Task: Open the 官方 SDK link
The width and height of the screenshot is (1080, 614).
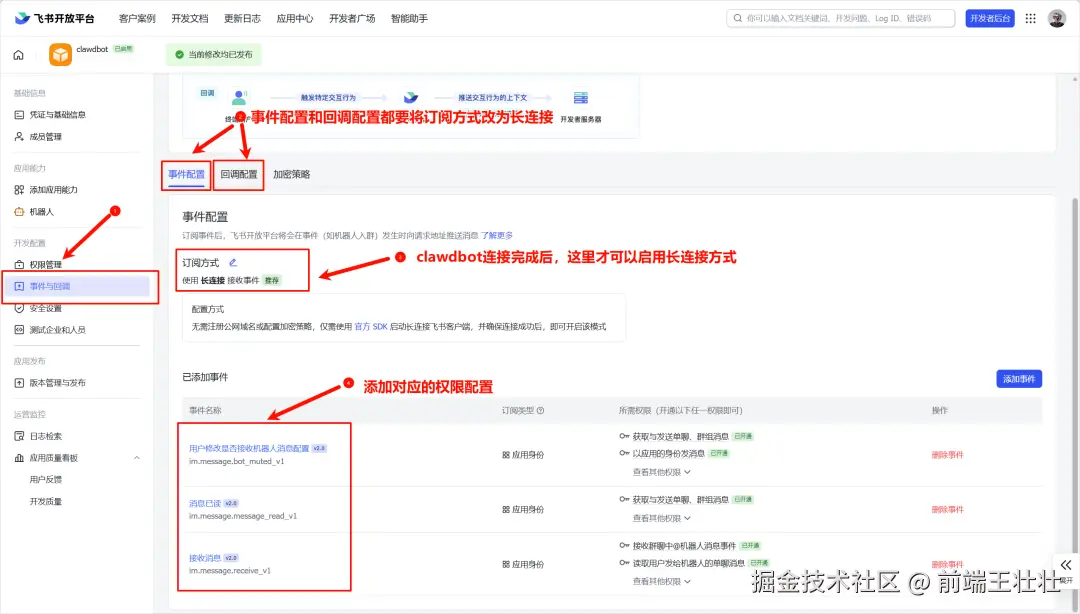Action: [x=371, y=327]
